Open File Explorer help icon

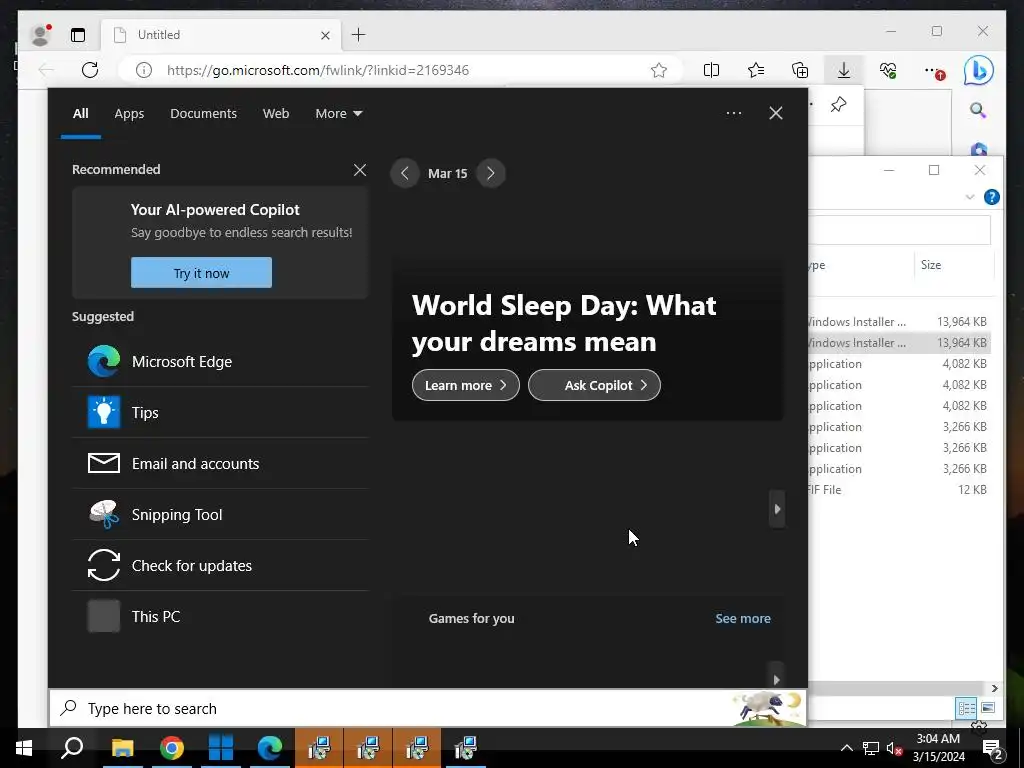[x=991, y=197]
